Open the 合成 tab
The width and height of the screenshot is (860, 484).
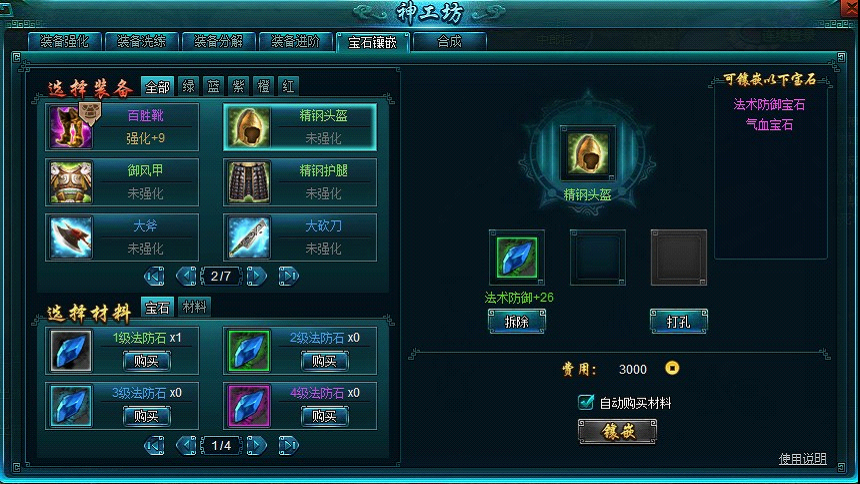point(450,42)
